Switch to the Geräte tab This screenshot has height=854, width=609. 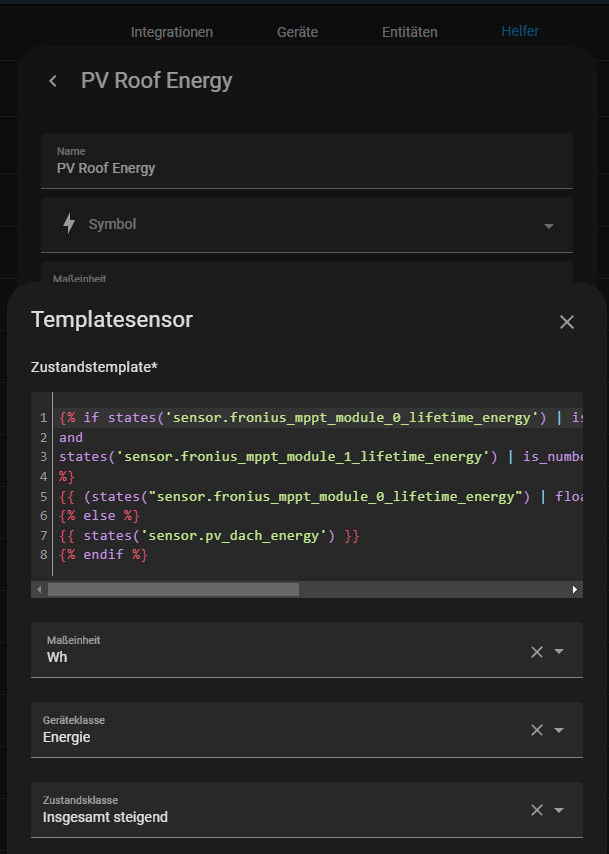[x=297, y=32]
